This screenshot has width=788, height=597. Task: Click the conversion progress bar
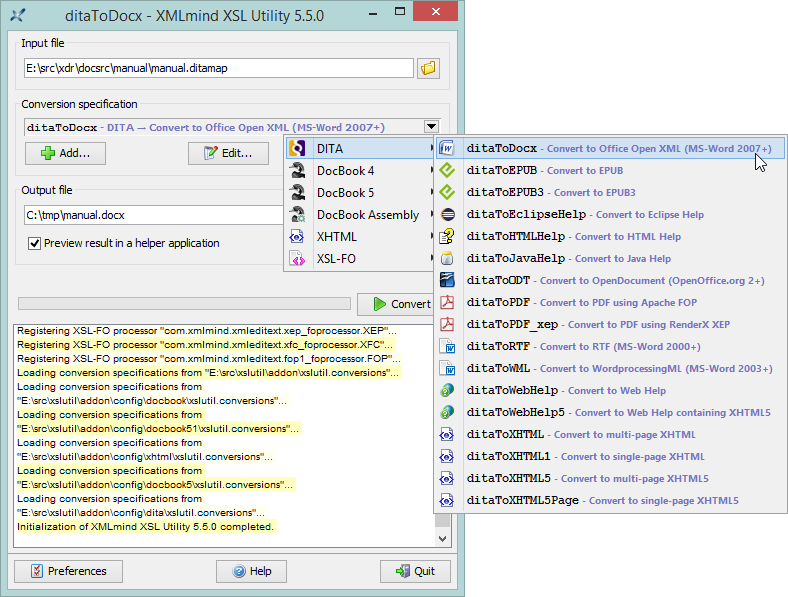pyautogui.click(x=184, y=304)
